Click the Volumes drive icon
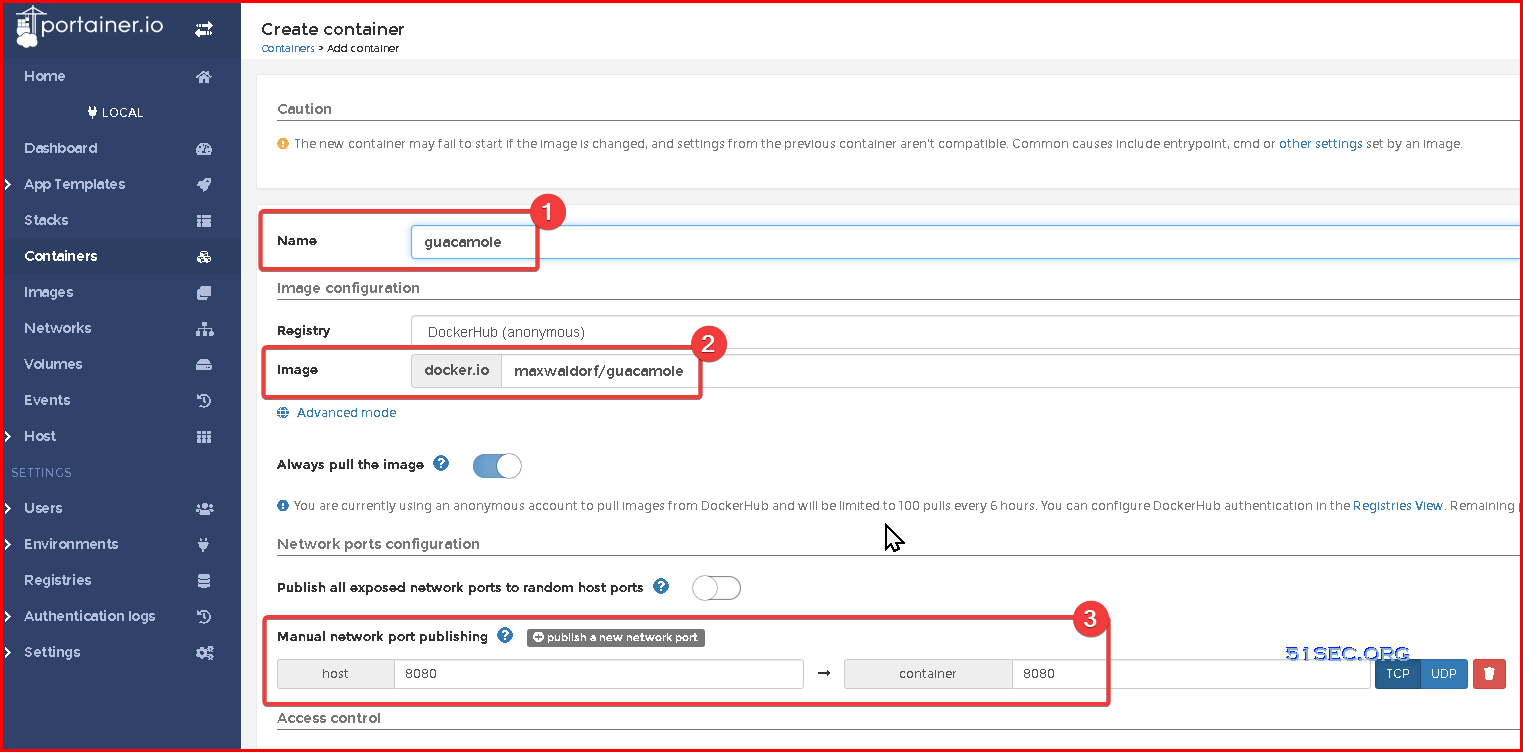The image size is (1523, 752). (204, 365)
